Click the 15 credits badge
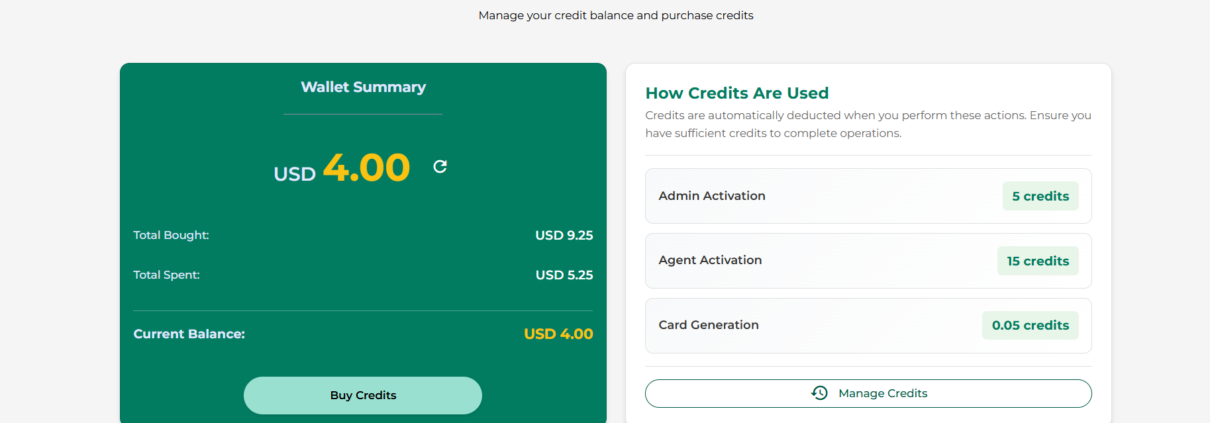The width and height of the screenshot is (1210, 423). [x=1037, y=261]
